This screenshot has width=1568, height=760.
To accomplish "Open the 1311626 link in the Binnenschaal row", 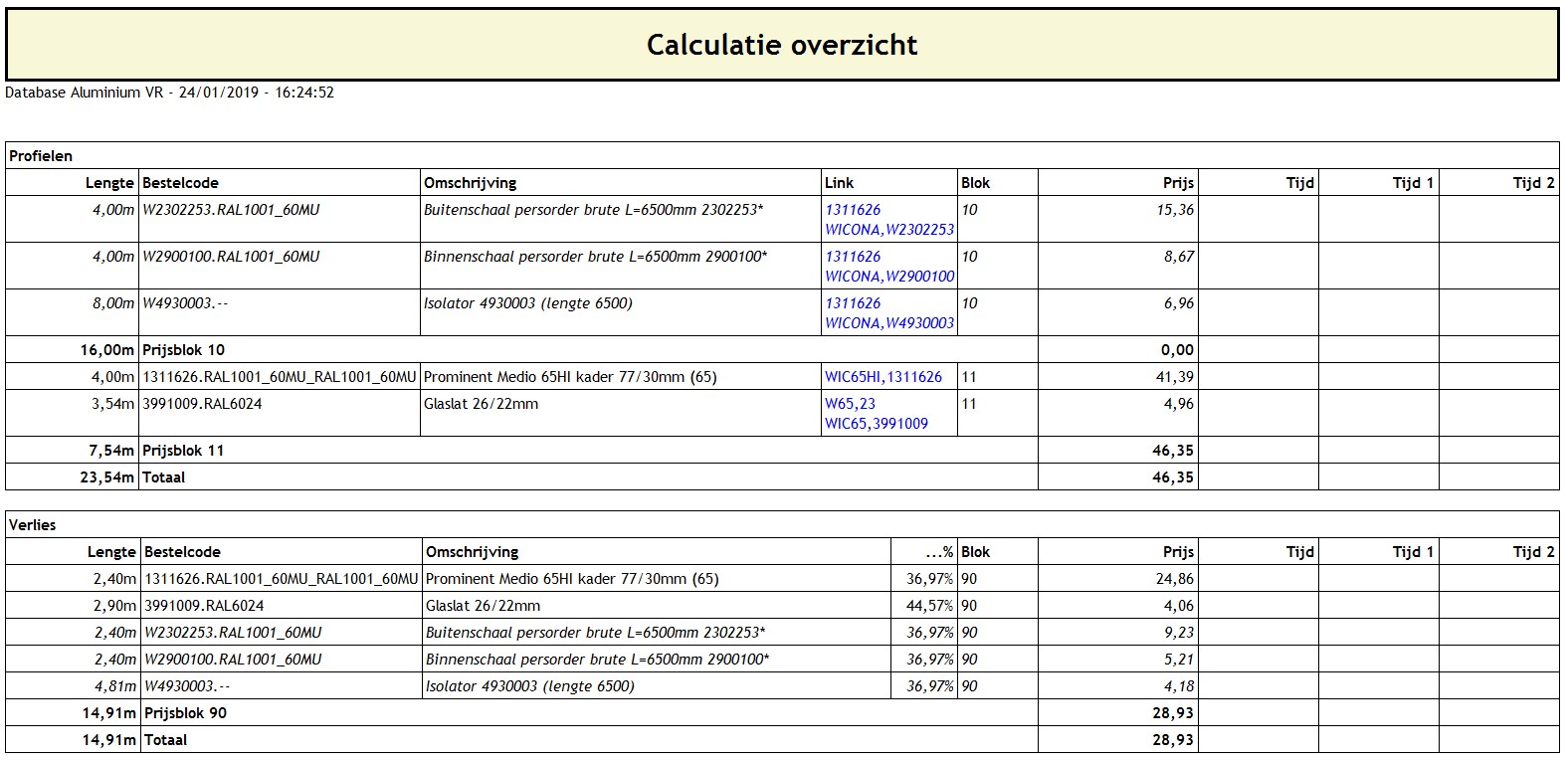I will (x=853, y=257).
